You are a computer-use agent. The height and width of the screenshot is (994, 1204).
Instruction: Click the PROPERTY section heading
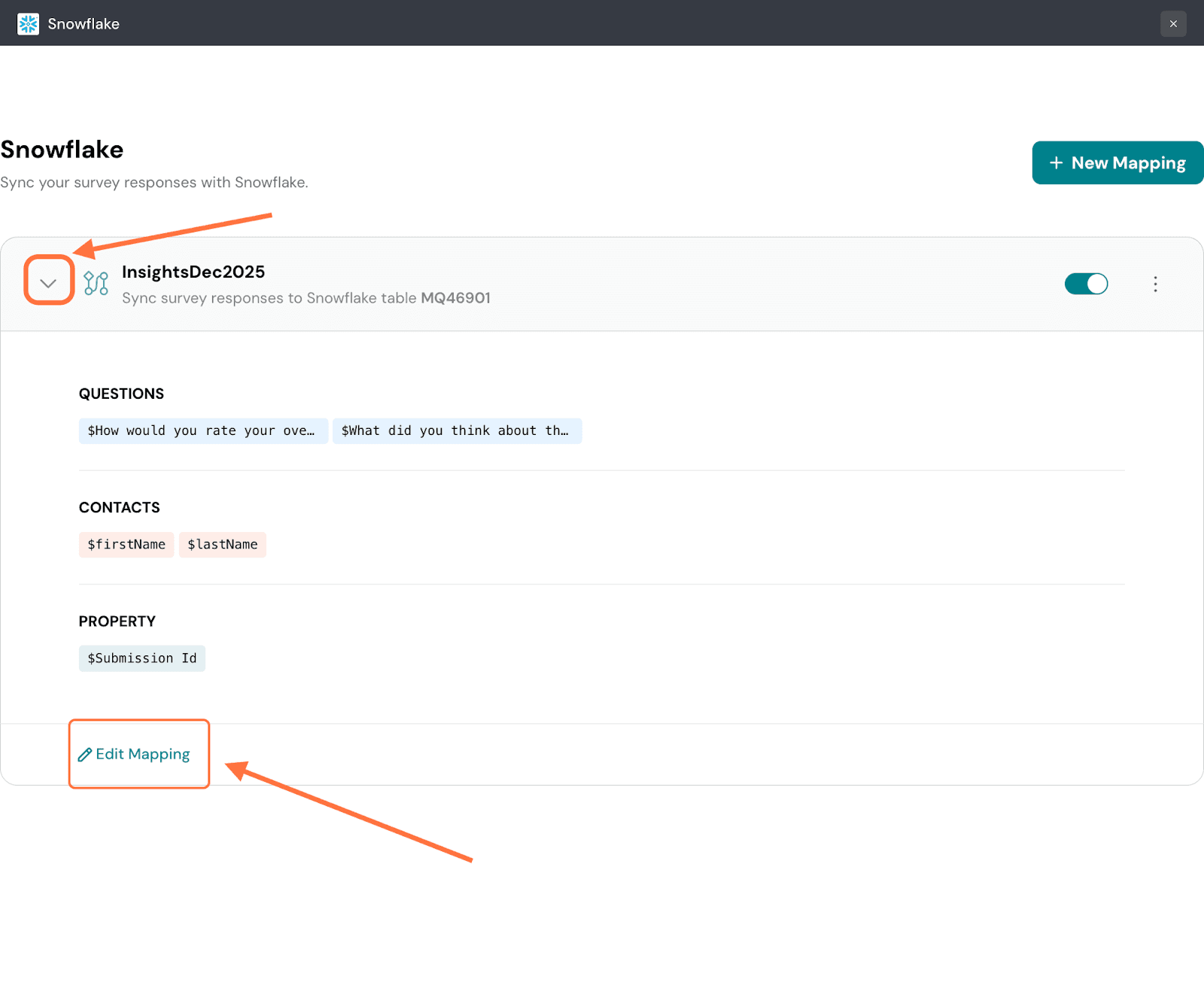pos(117,621)
